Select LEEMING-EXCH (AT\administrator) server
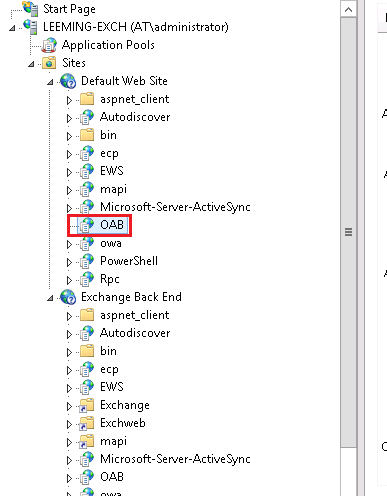Screen dimensions: 387x496 [x=136, y=27]
